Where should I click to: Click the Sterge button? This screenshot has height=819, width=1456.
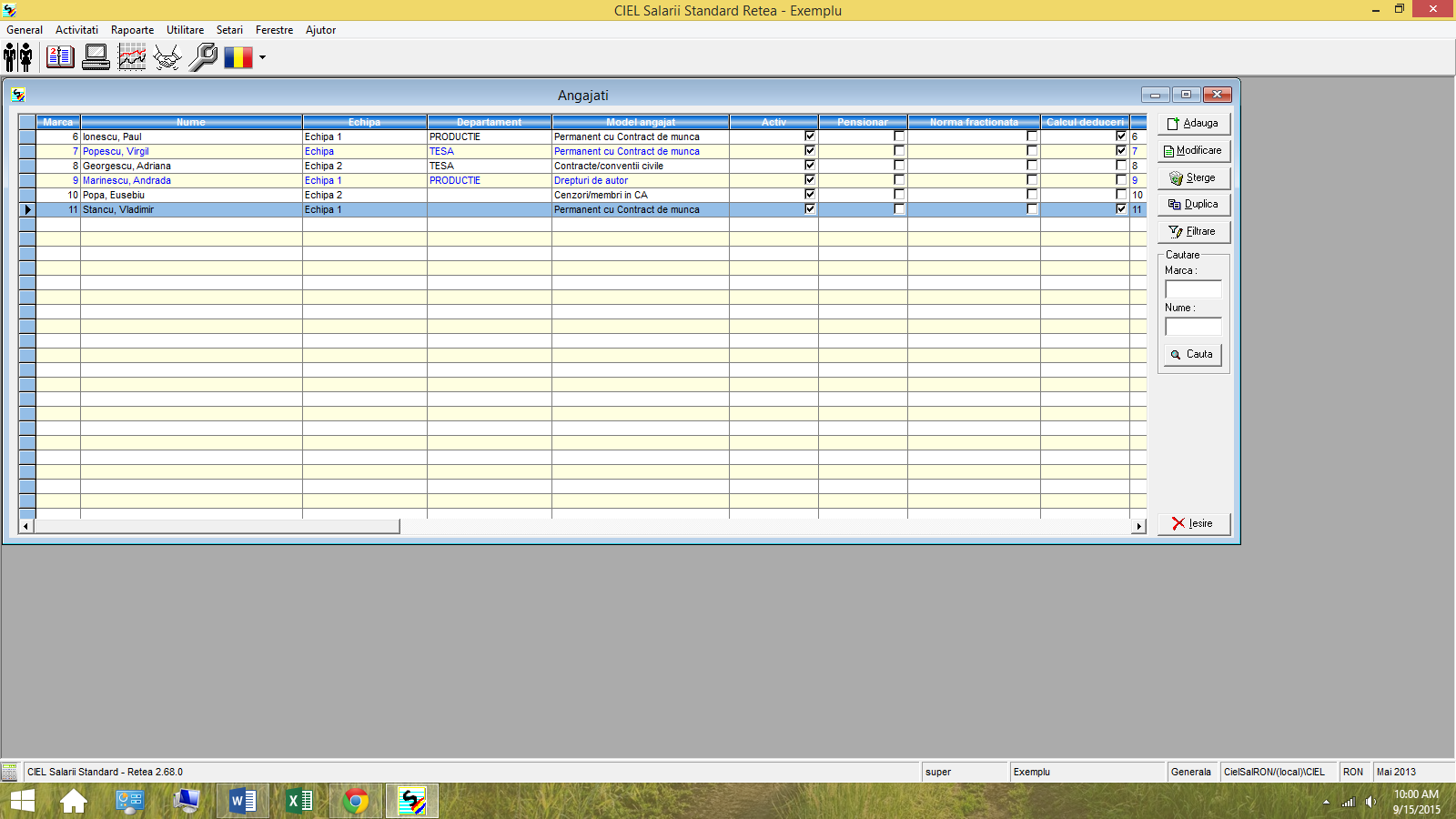tap(1194, 177)
